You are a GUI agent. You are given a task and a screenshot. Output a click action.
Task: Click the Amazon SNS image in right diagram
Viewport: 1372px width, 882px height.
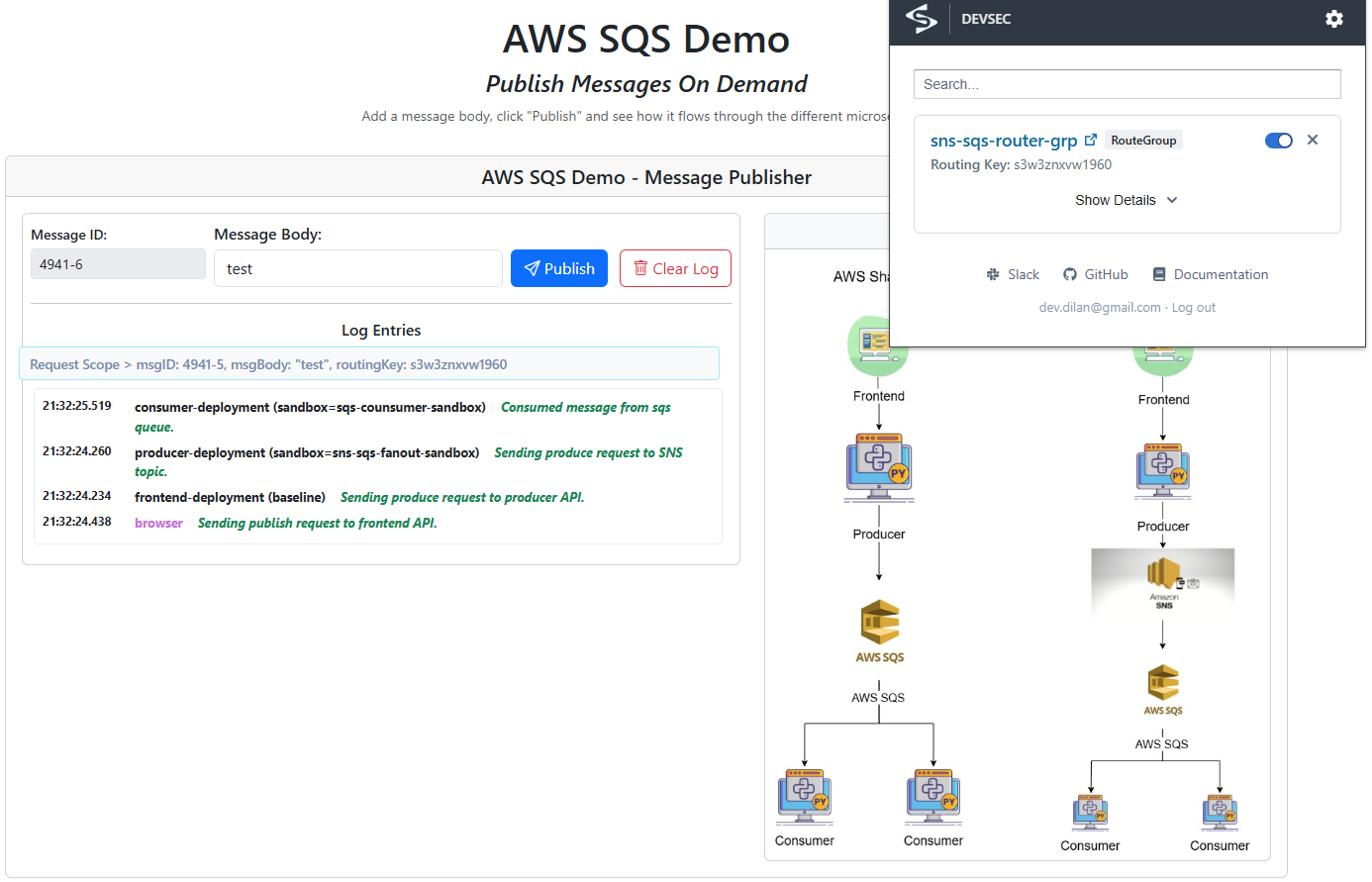(1163, 584)
